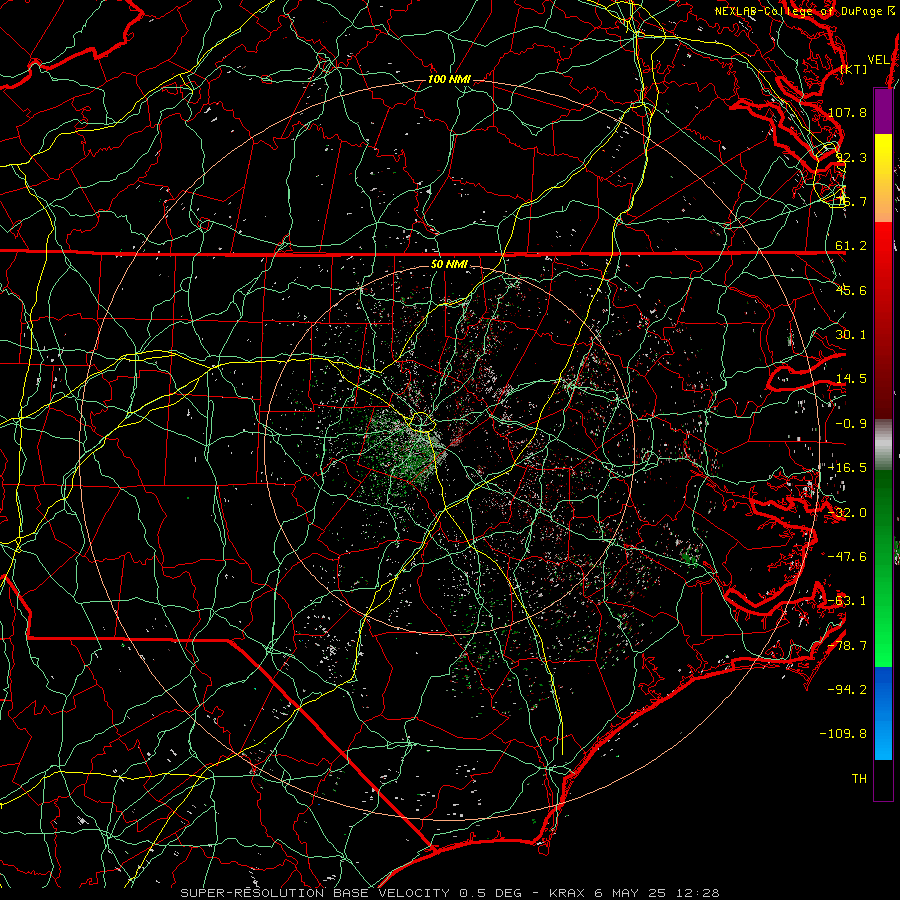Click the TH label under the scale
Screen dimensions: 900x900
pyautogui.click(x=859, y=778)
